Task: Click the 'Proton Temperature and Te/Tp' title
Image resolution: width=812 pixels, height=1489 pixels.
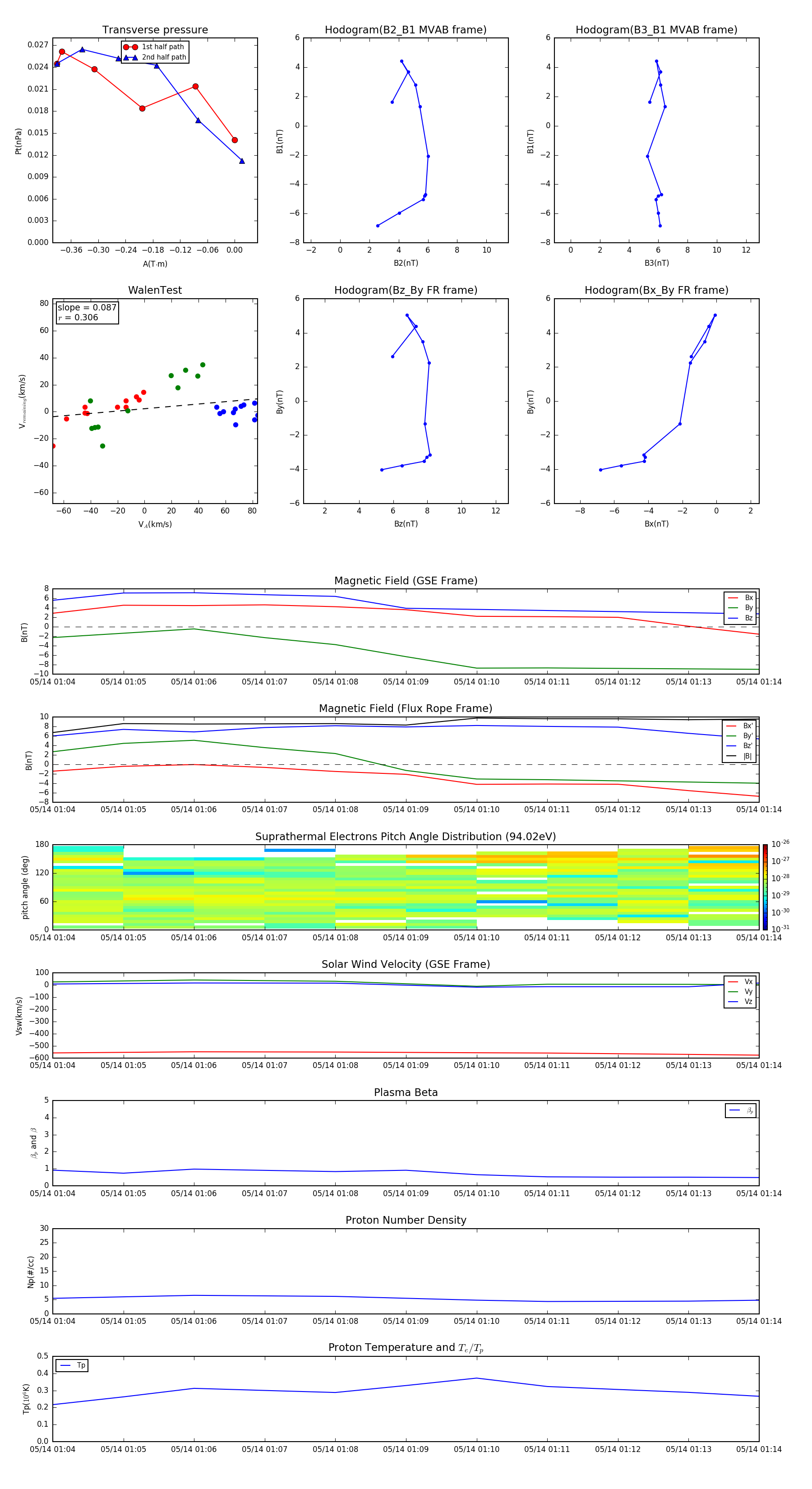Action: point(406,1348)
